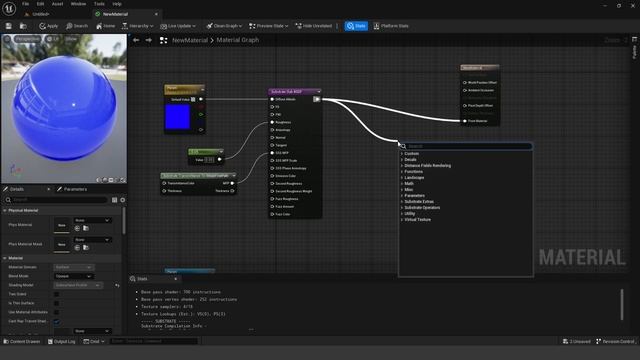The image size is (640, 360).
Task: Click the Default Value swatch on parameter node
Action: click(x=193, y=99)
